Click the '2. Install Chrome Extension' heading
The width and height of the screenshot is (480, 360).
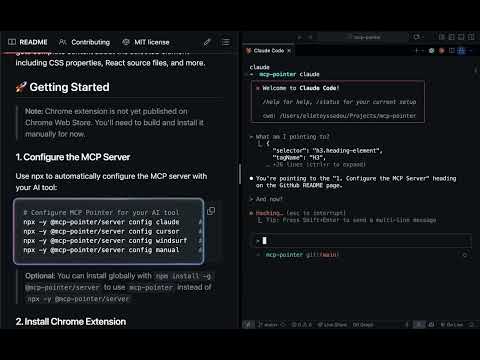pos(71,322)
